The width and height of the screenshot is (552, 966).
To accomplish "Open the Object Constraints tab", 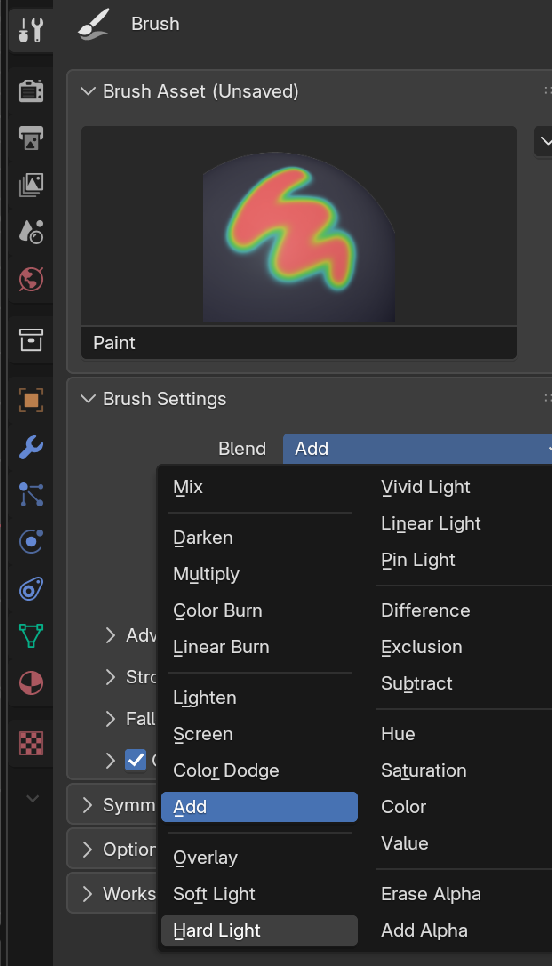I will point(30,589).
